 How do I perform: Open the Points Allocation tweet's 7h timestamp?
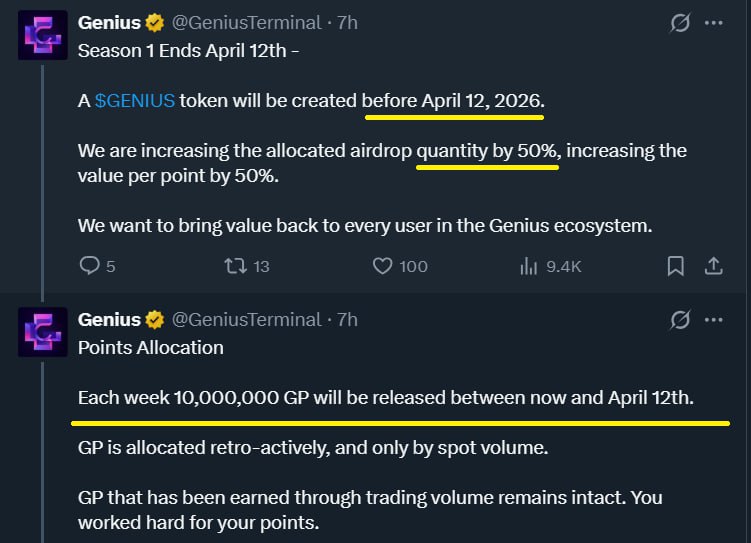tap(347, 320)
